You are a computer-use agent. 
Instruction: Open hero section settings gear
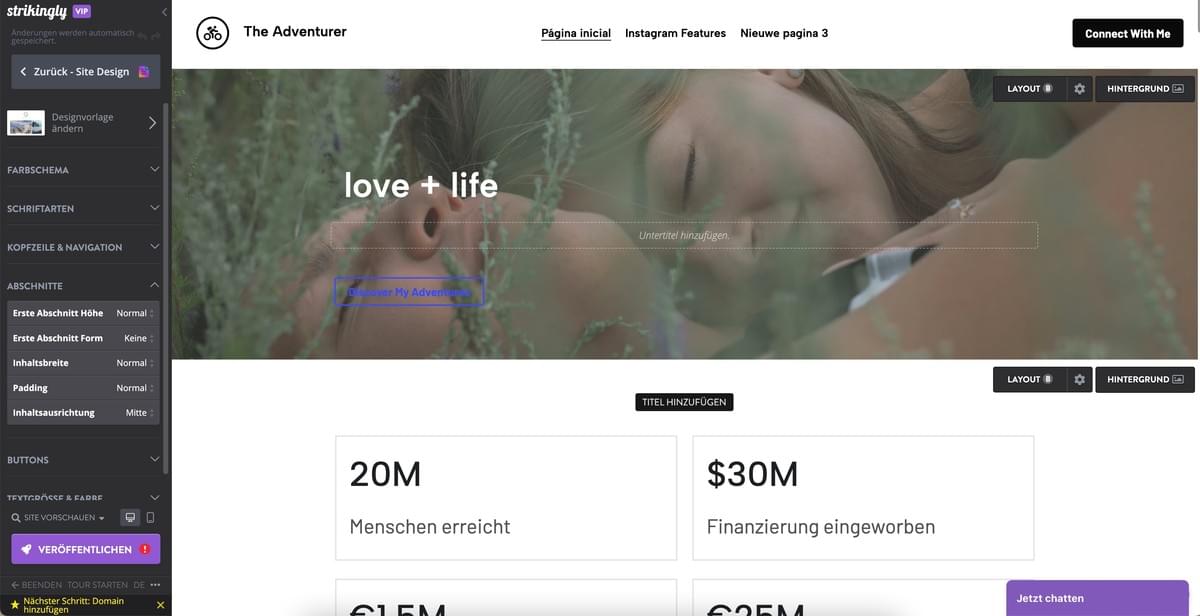click(x=1079, y=89)
